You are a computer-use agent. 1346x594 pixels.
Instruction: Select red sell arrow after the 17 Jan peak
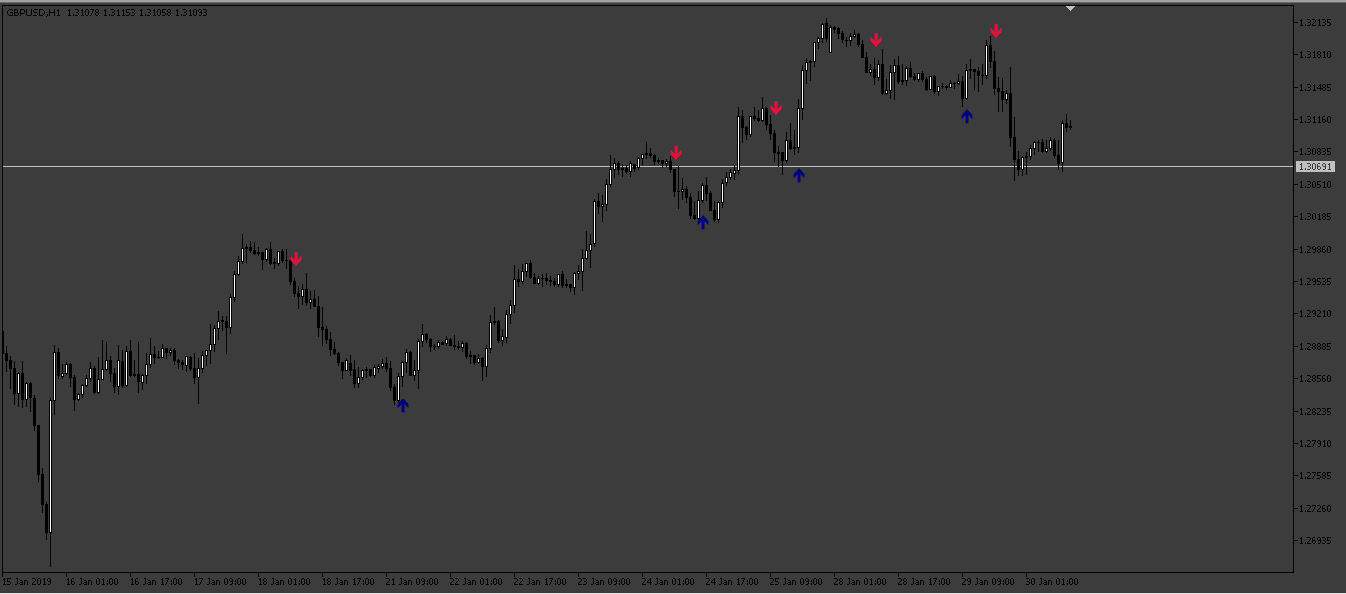click(295, 259)
